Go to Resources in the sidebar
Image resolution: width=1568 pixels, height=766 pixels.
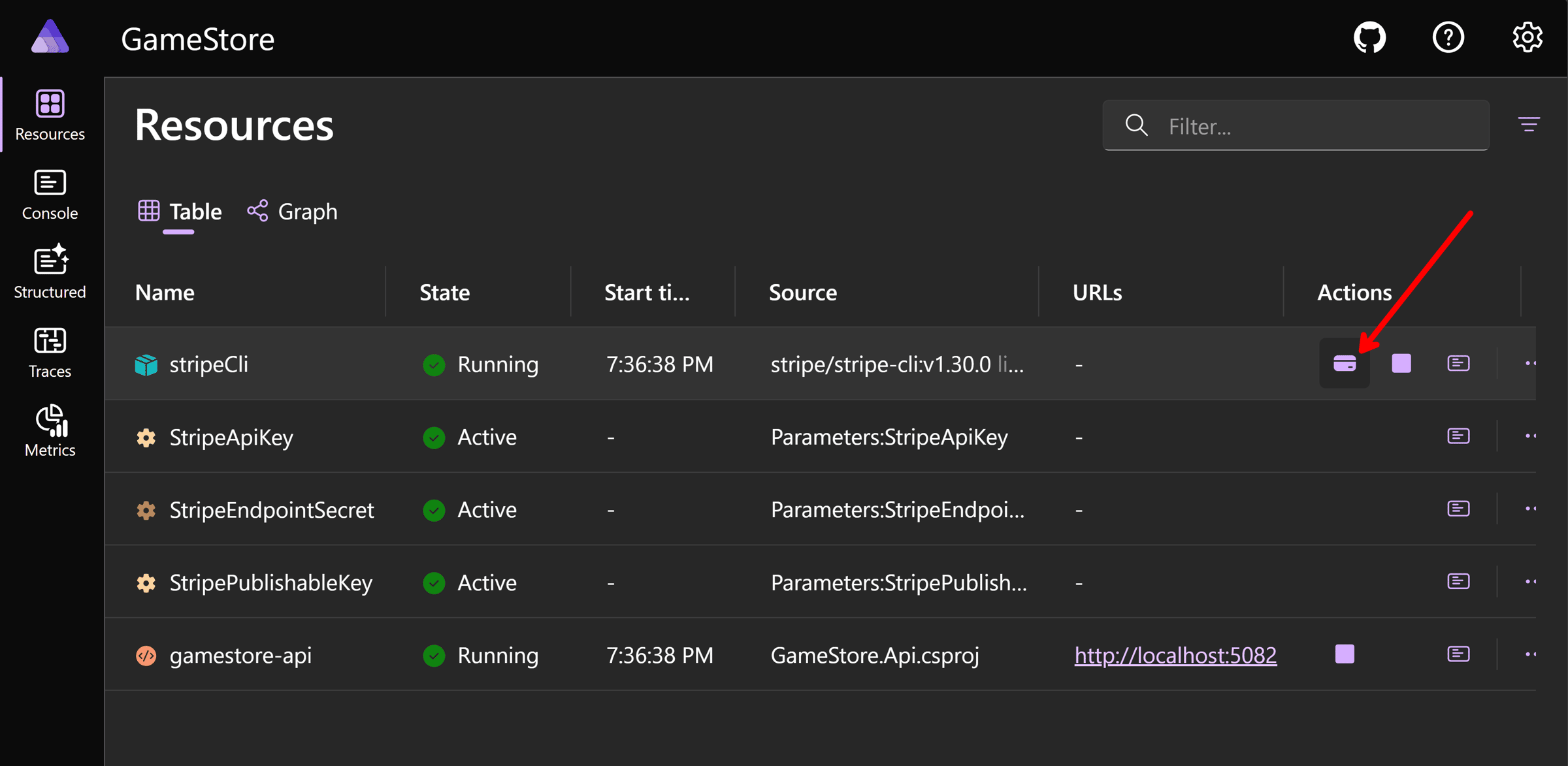pos(50,115)
